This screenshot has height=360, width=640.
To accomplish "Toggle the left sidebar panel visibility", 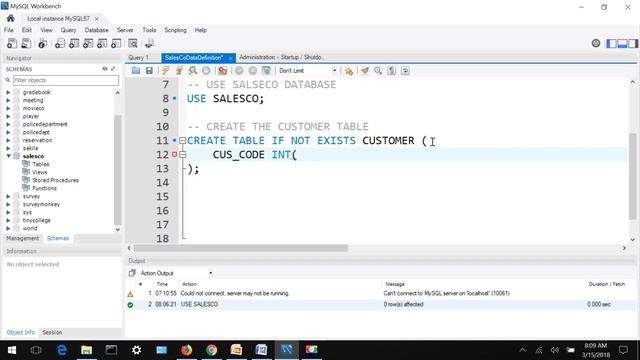I will coord(612,43).
